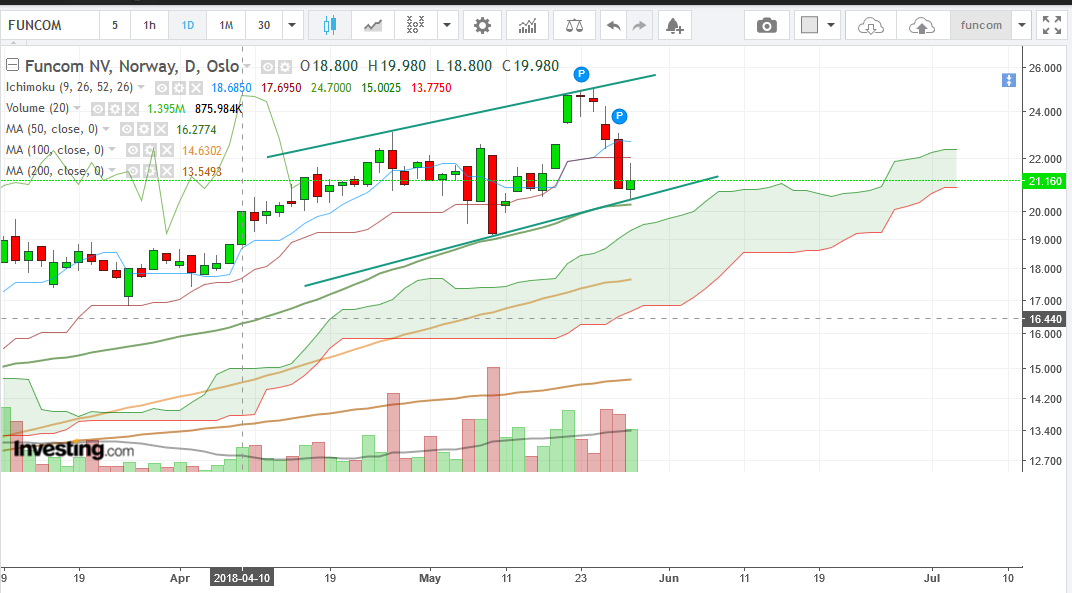This screenshot has width=1072, height=593.
Task: Toggle visibility of Funcom NV main series
Action: coord(267,66)
